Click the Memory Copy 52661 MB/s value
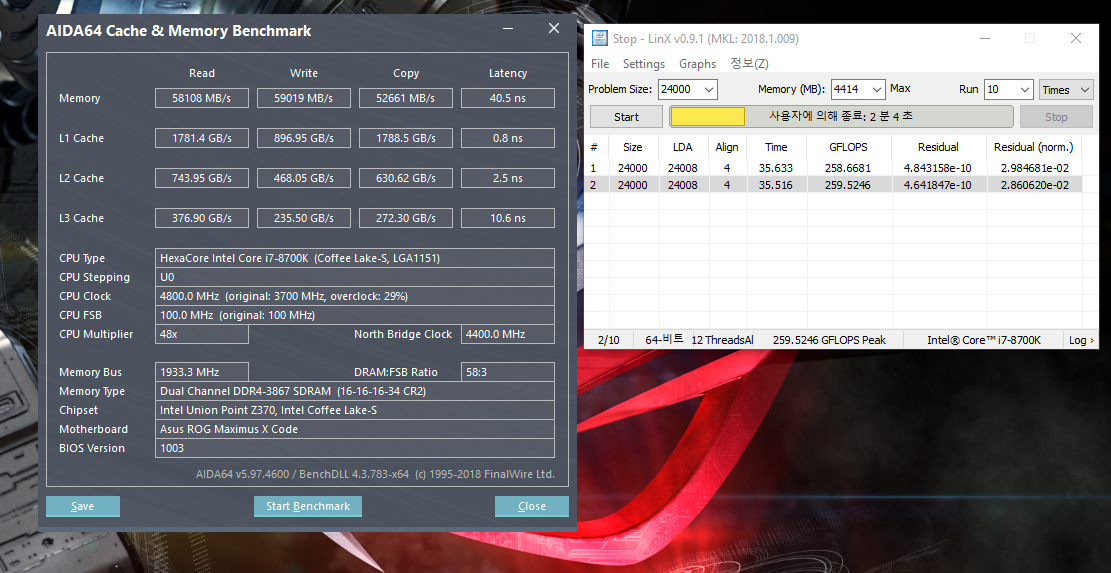This screenshot has height=573, width=1111. (406, 98)
